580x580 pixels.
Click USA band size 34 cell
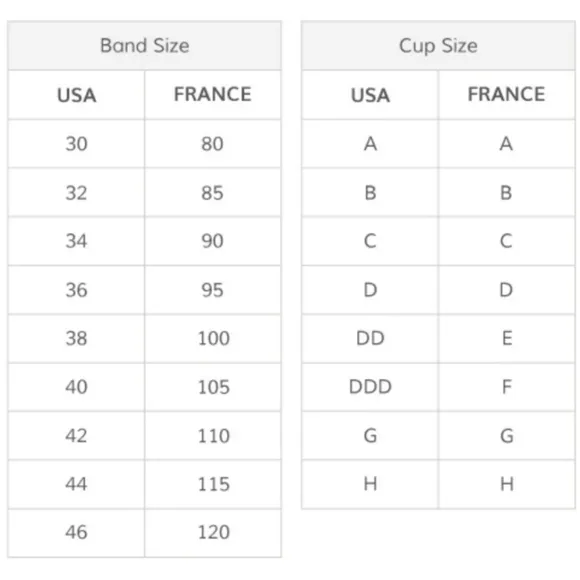tap(76, 241)
